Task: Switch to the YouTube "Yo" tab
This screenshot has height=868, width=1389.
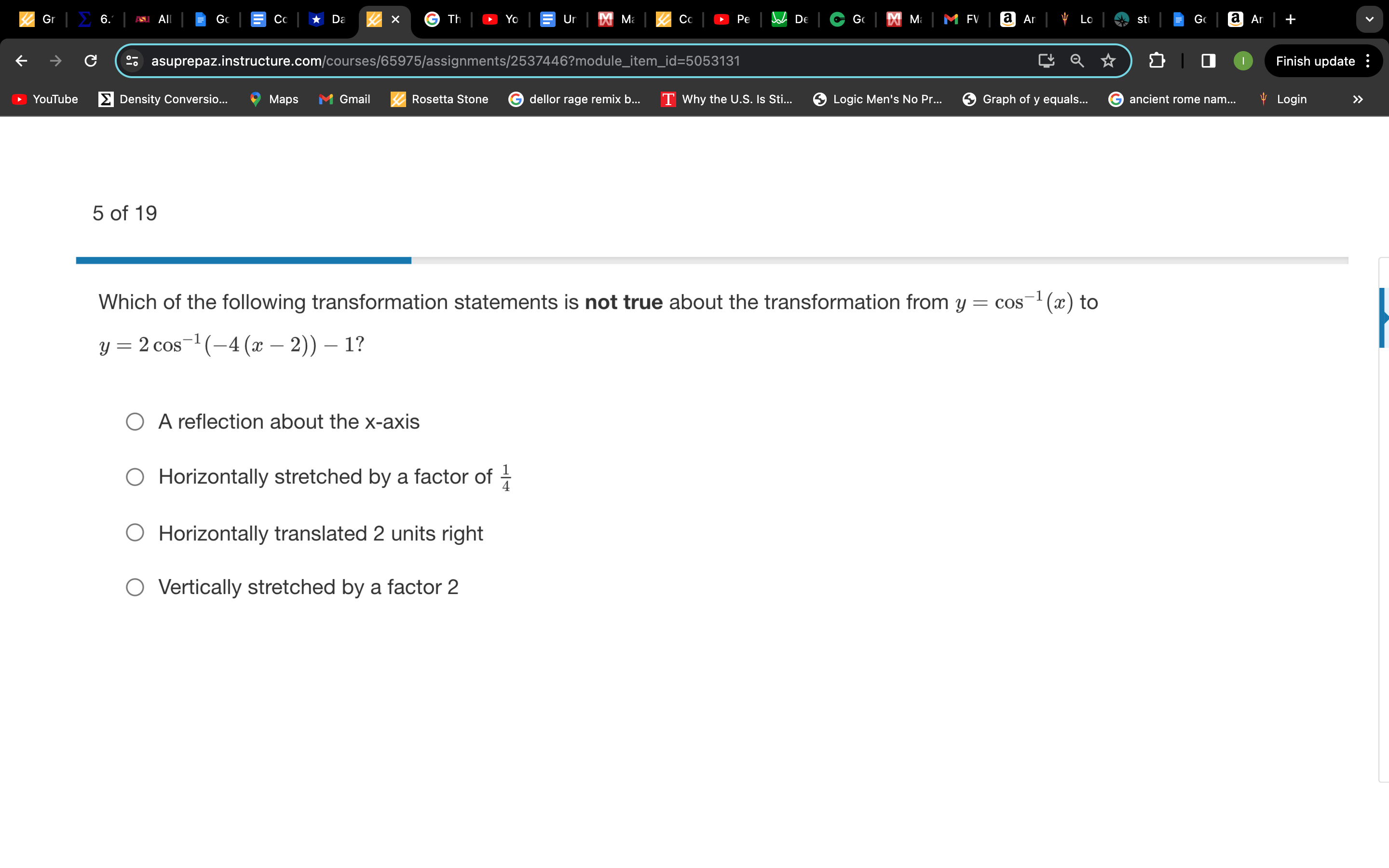Action: click(x=501, y=19)
